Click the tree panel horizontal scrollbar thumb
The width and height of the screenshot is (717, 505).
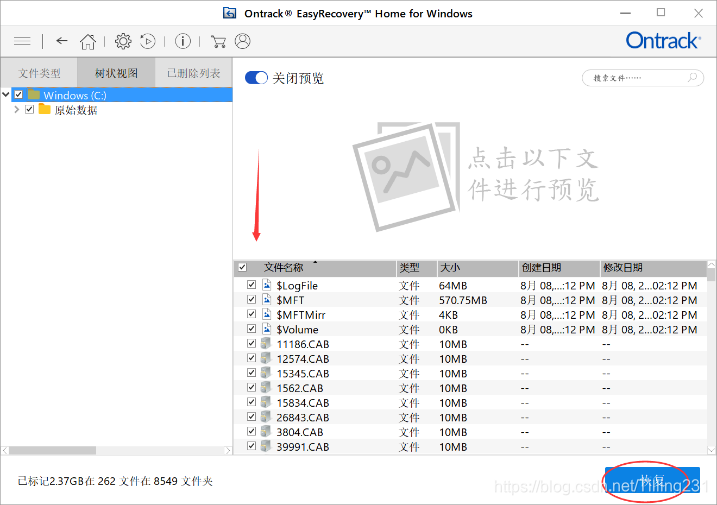point(52,451)
